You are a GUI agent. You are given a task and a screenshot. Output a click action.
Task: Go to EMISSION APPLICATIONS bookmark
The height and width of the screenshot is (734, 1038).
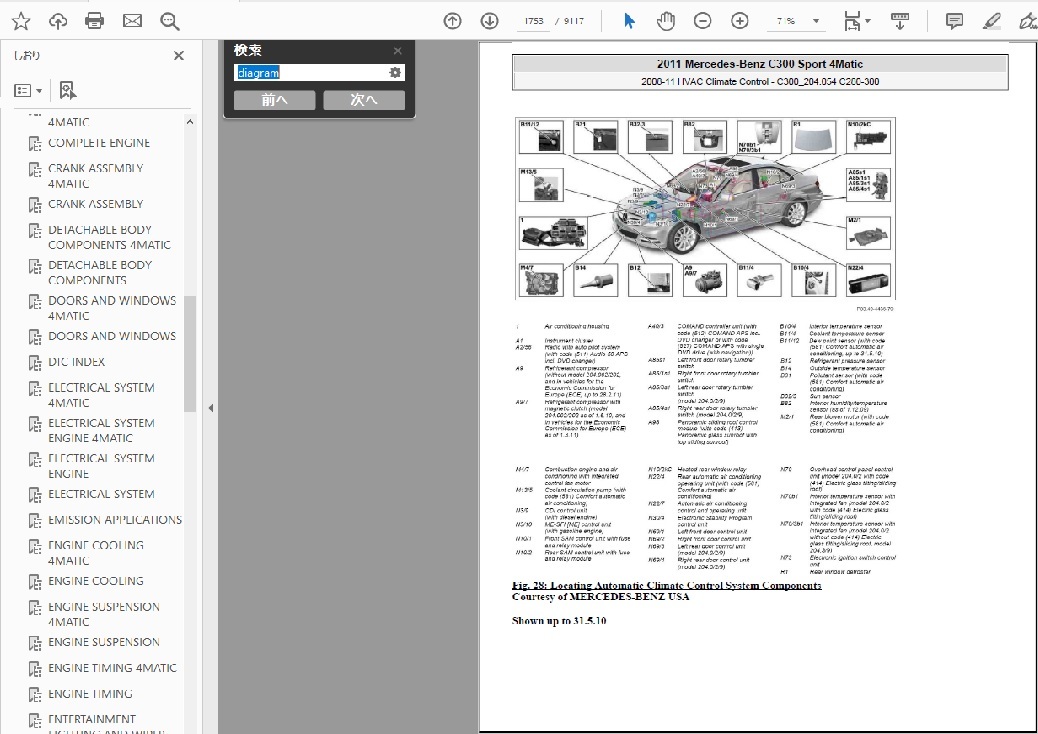(x=115, y=520)
